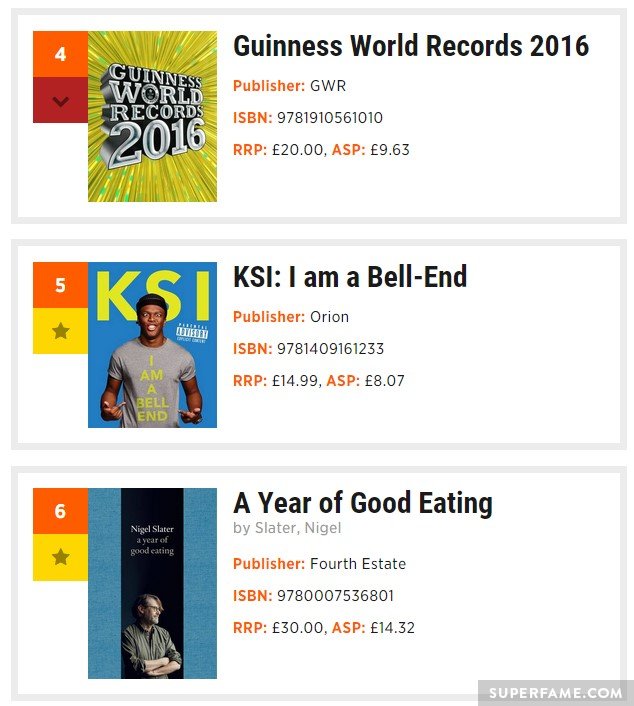Click the orange rank 4 badge
634x706 pixels.
pos(60,54)
